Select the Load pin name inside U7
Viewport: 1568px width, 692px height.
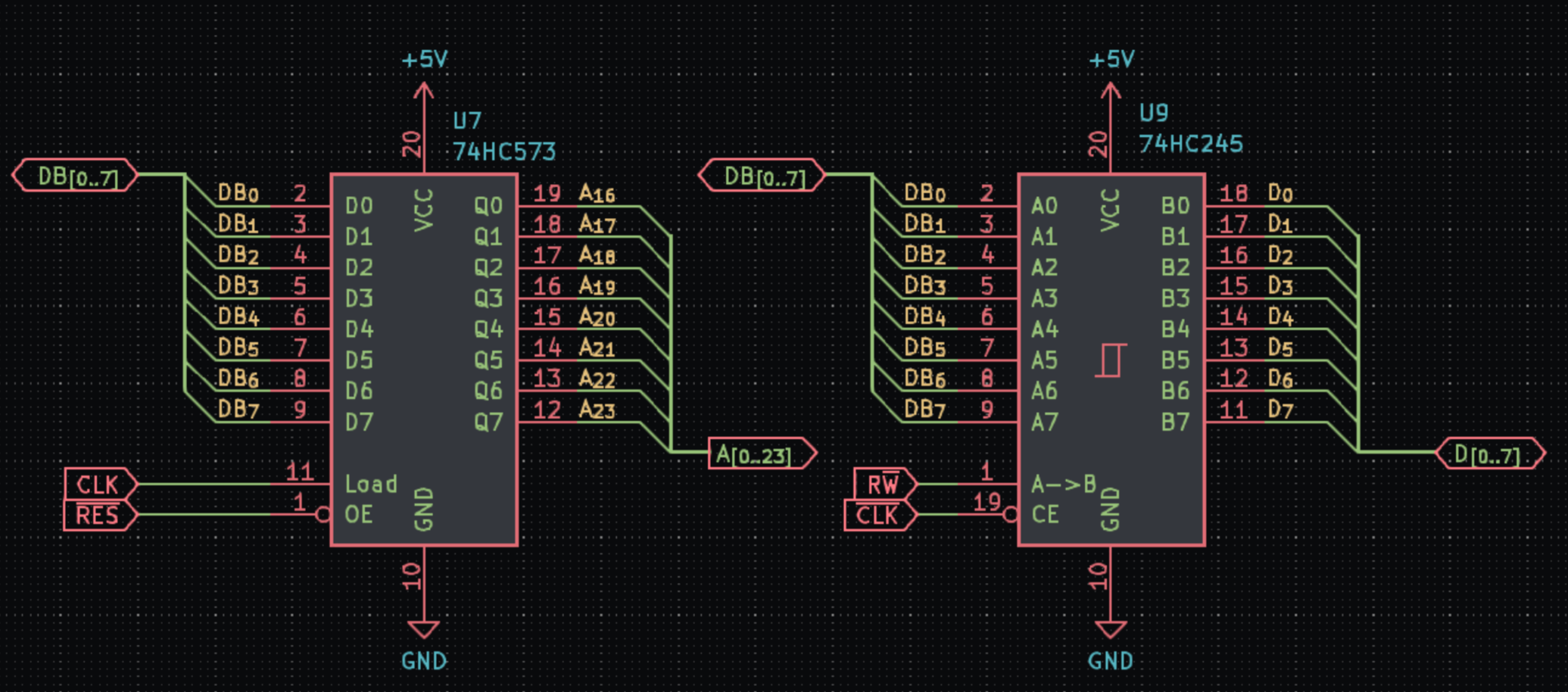click(370, 484)
